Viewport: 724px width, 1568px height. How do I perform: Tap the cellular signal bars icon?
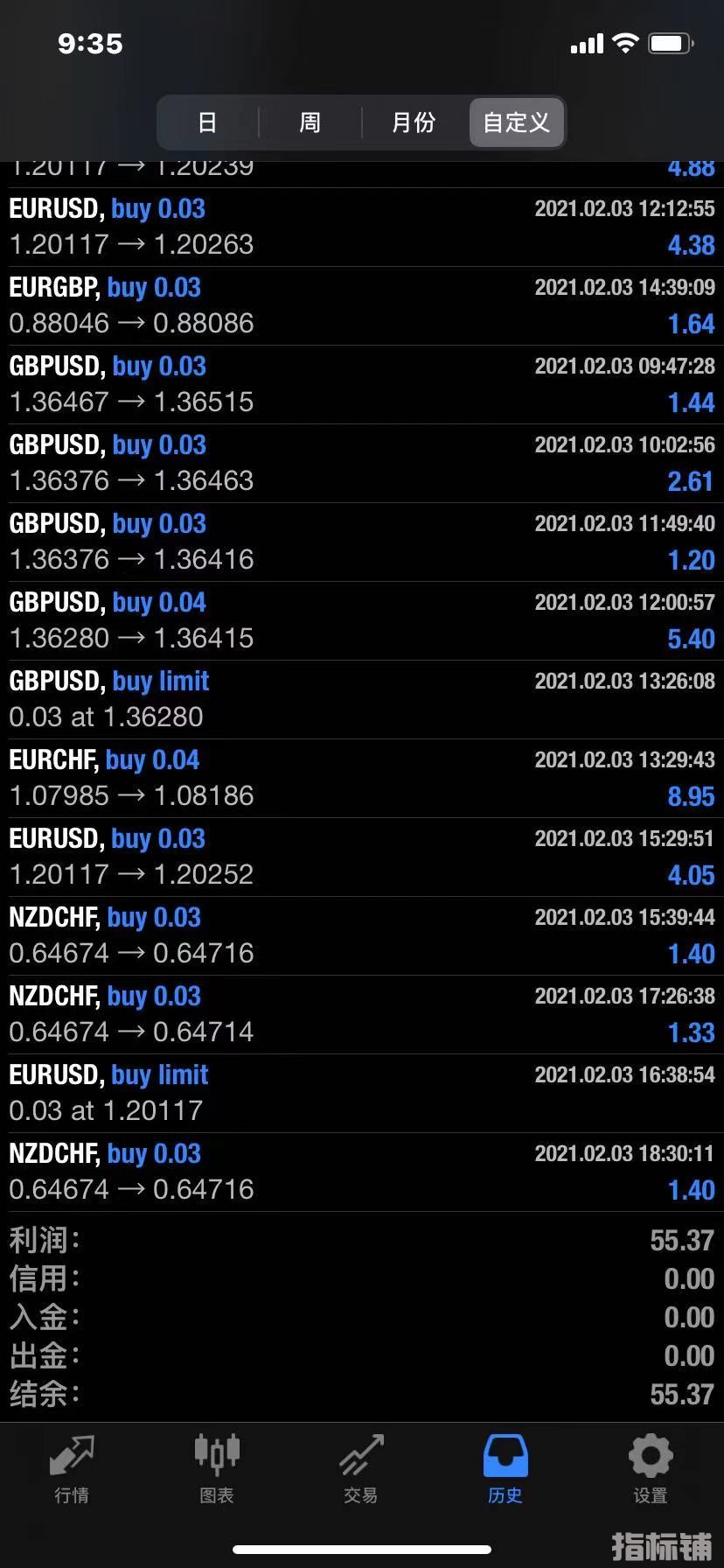(x=587, y=44)
